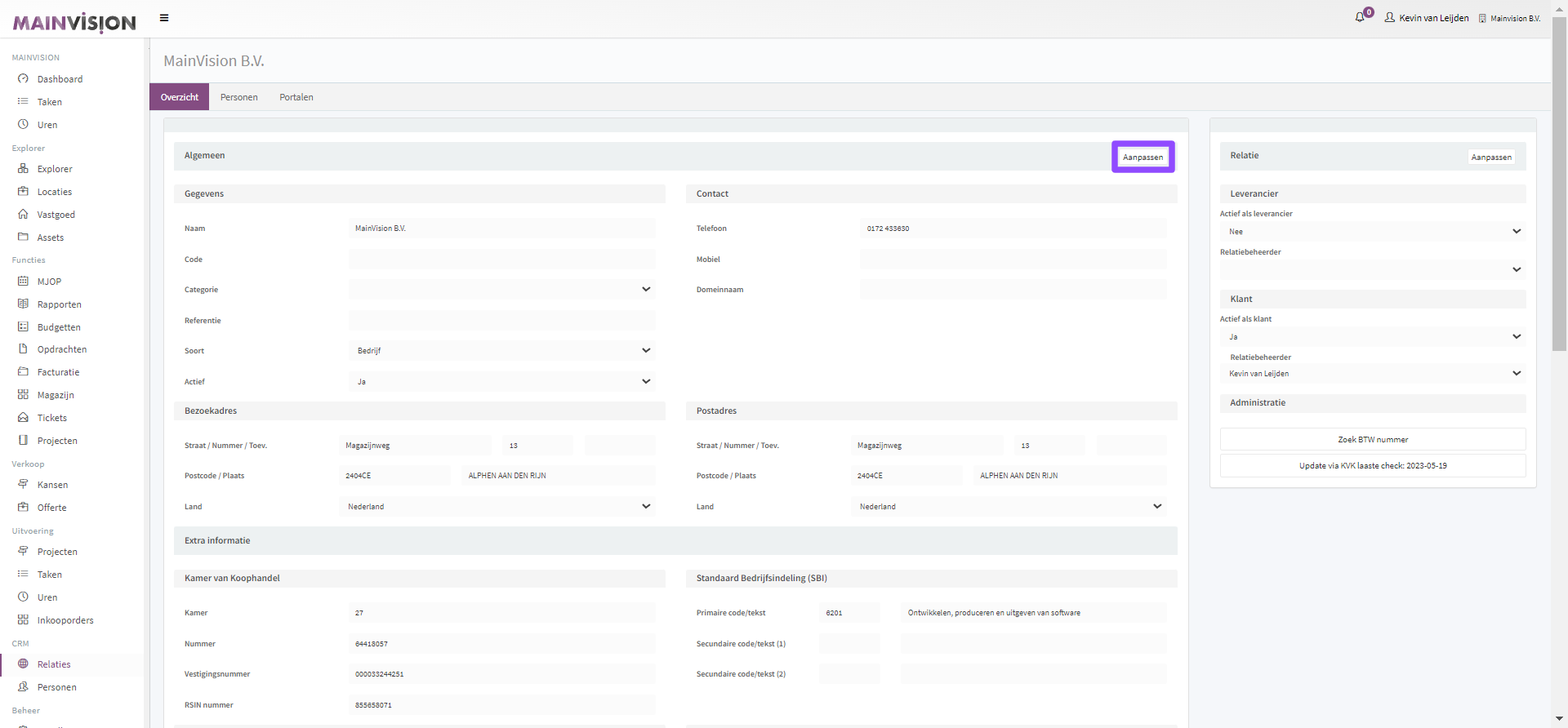The width and height of the screenshot is (1568, 728).
Task: Open notifications bell icon
Action: coord(1360,17)
